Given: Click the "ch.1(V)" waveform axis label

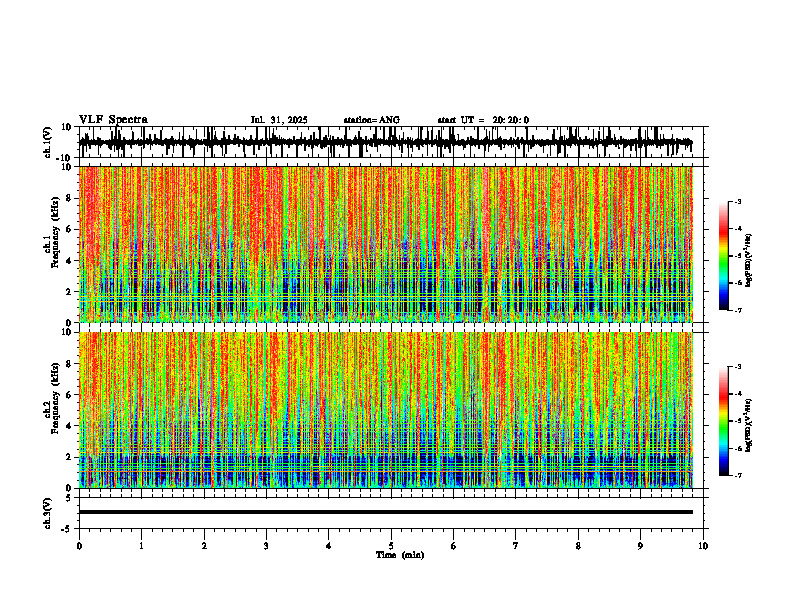Looking at the screenshot, I should (48, 142).
